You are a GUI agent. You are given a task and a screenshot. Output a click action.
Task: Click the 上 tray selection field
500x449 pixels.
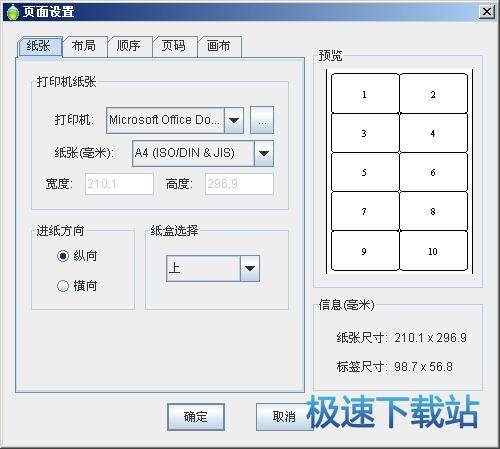click(x=203, y=268)
